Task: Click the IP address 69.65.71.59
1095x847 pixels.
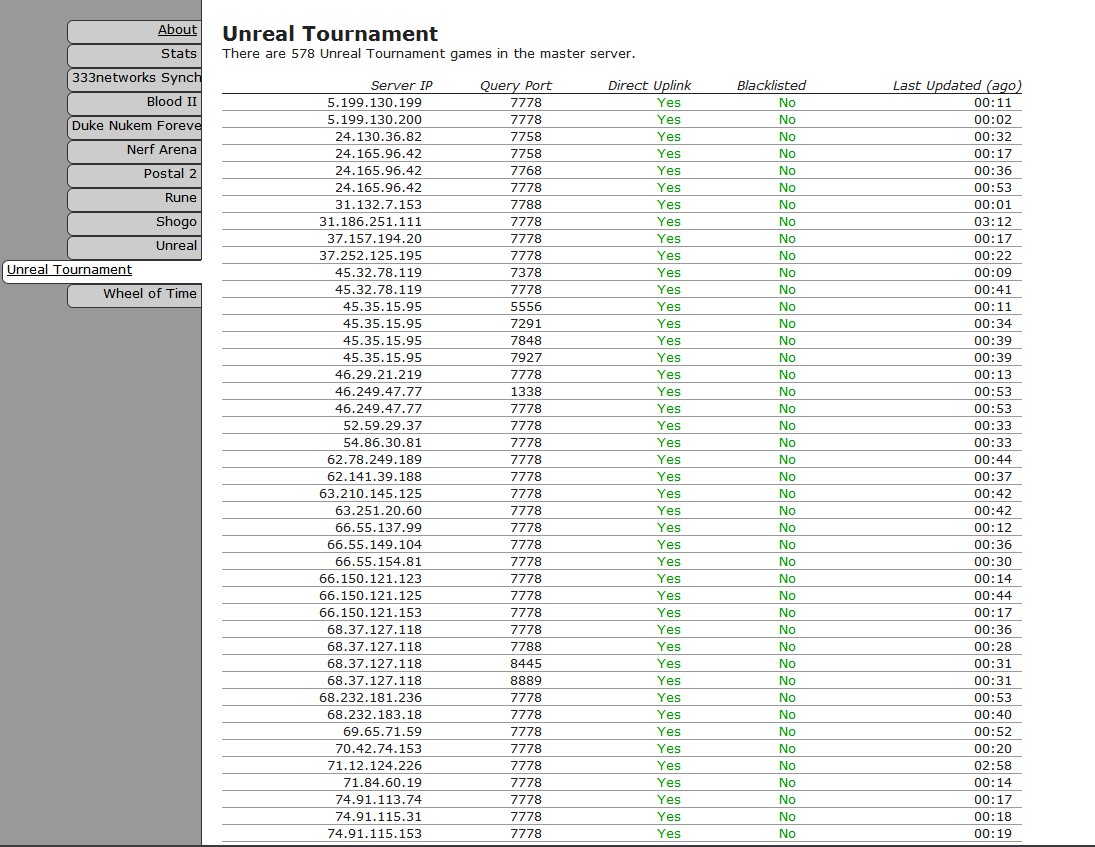Action: 383,731
